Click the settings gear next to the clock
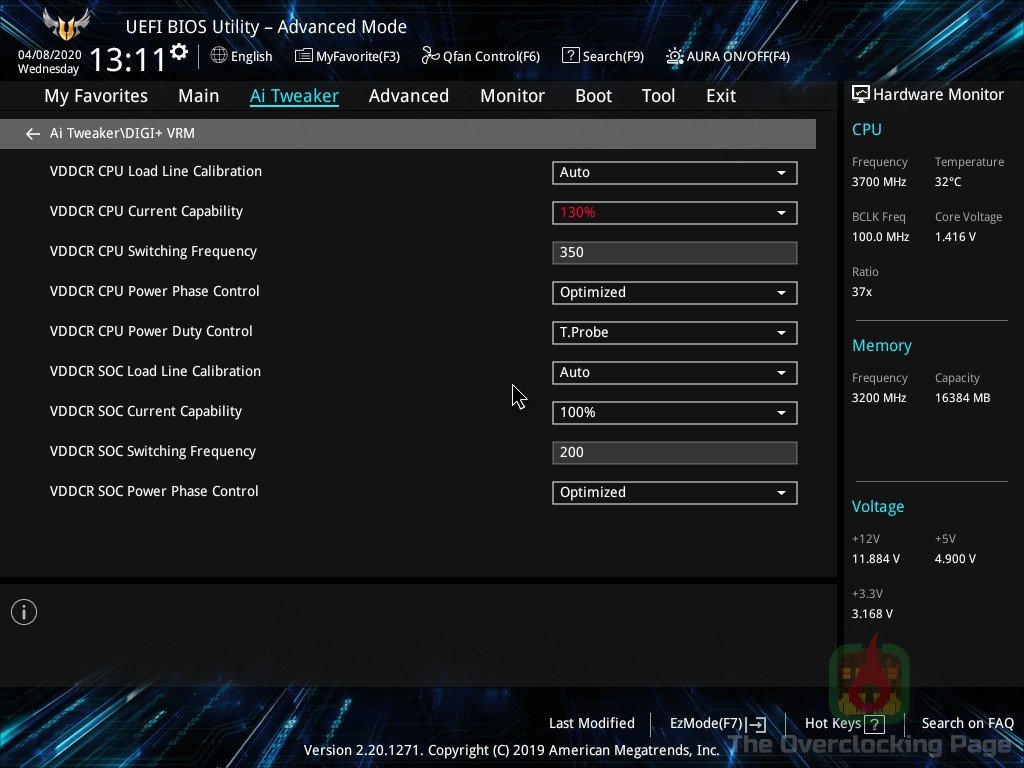Screen dimensions: 1024x768 coord(179,52)
